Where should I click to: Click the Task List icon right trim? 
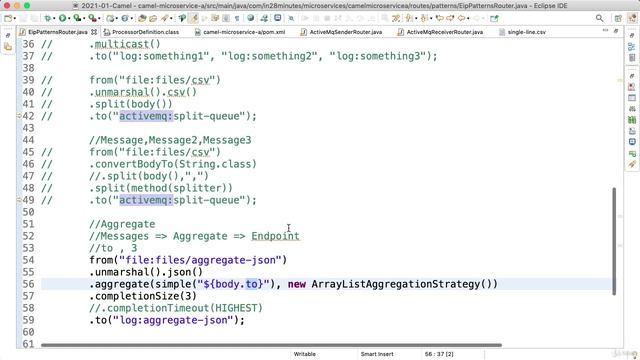632,58
